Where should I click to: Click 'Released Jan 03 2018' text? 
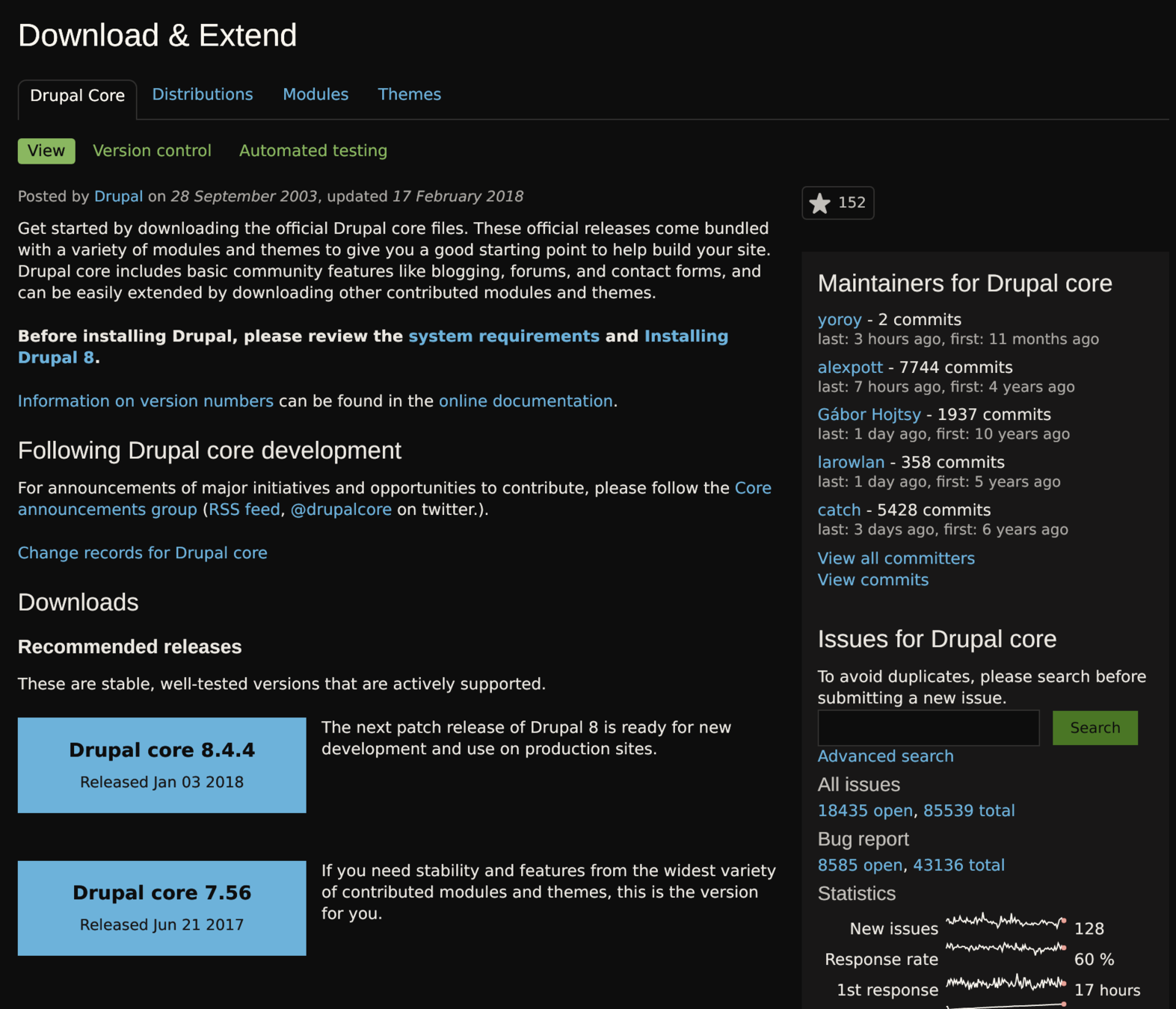coord(162,783)
